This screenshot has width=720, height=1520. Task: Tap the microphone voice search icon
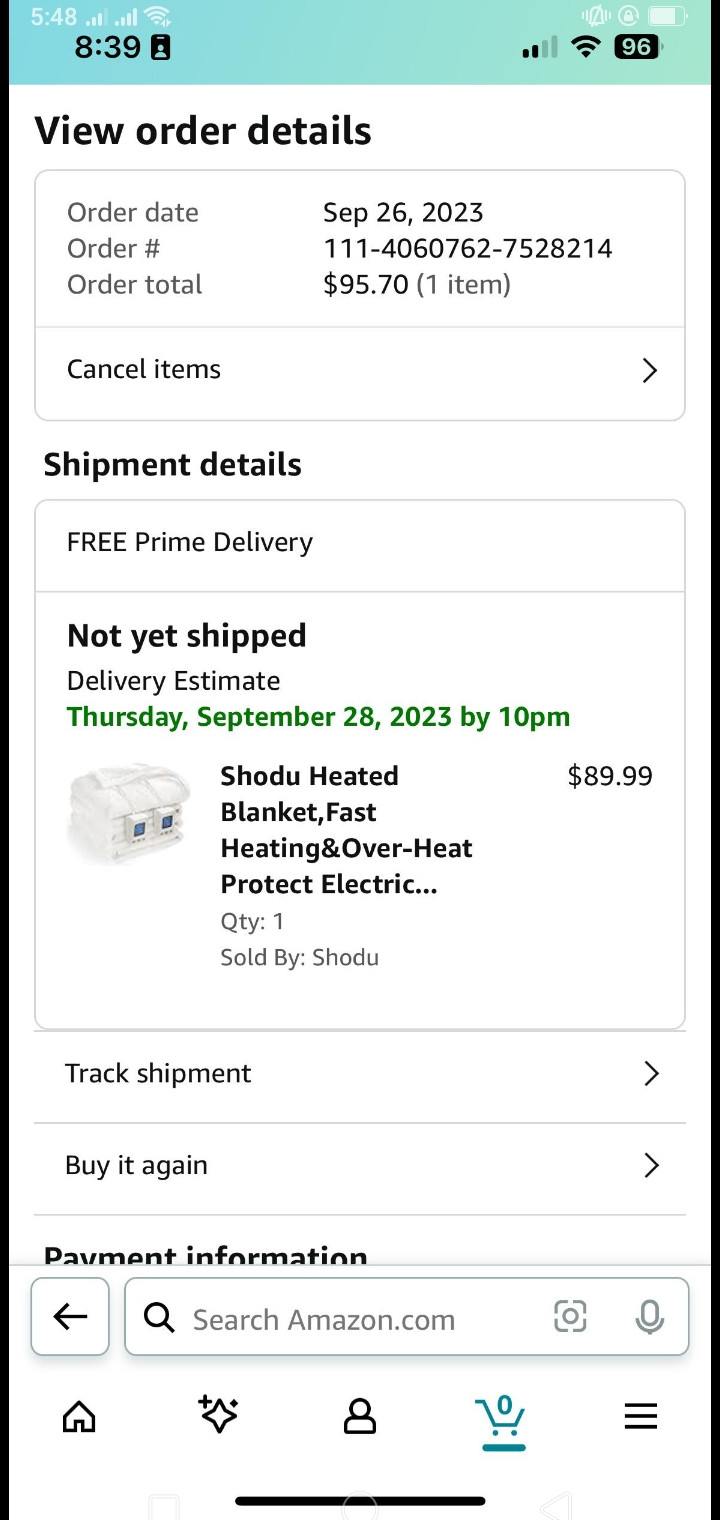pyautogui.click(x=650, y=1316)
